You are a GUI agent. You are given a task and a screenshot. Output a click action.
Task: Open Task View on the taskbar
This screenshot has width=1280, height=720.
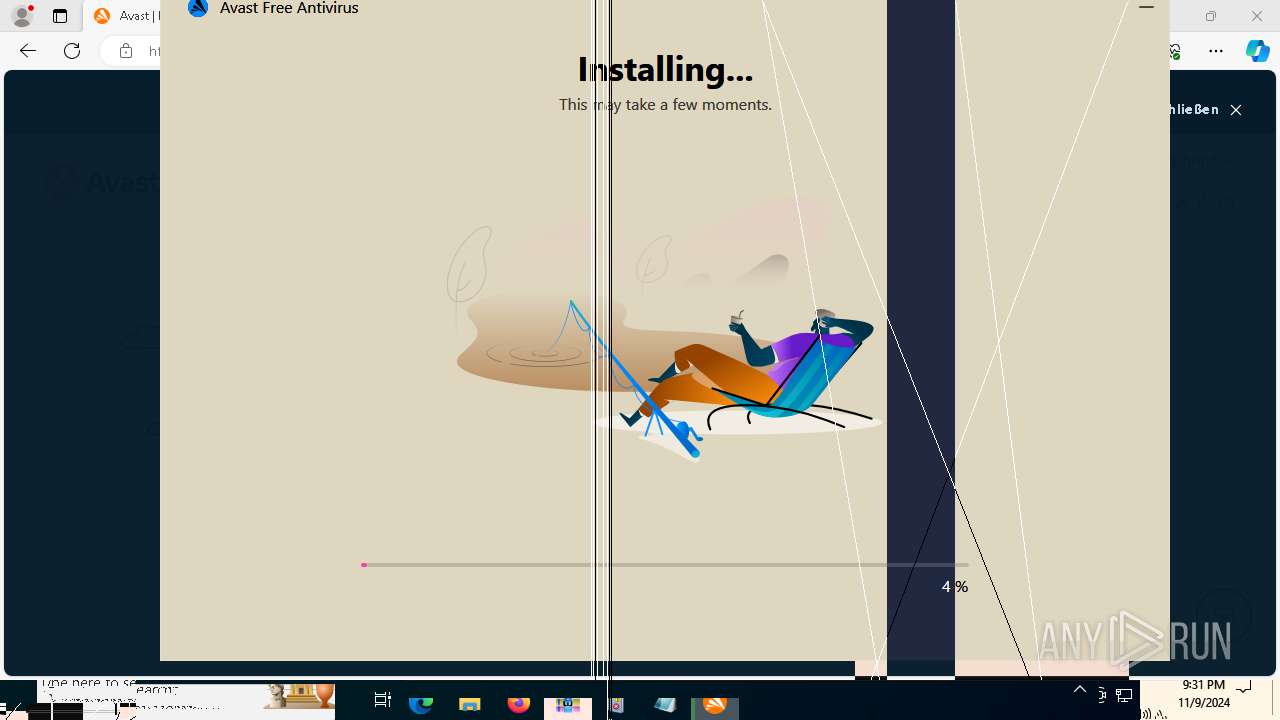click(x=382, y=701)
